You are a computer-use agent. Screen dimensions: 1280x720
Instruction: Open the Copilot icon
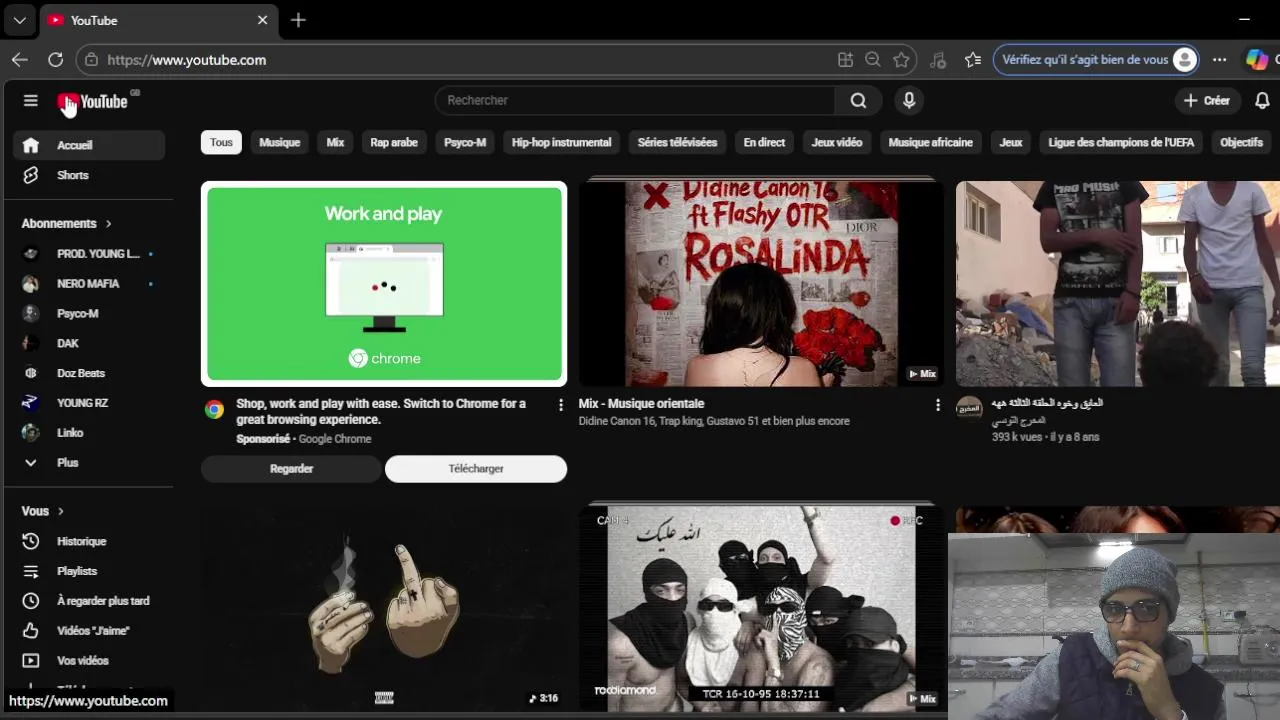[x=1256, y=60]
